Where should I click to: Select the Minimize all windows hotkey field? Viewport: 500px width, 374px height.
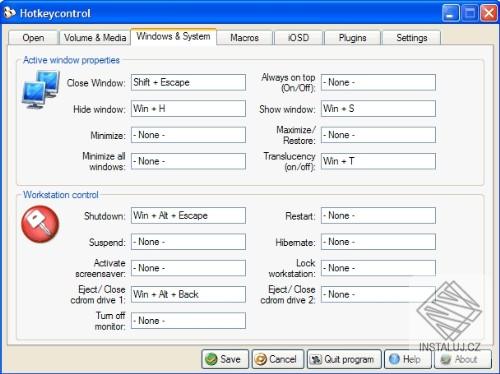[188, 161]
